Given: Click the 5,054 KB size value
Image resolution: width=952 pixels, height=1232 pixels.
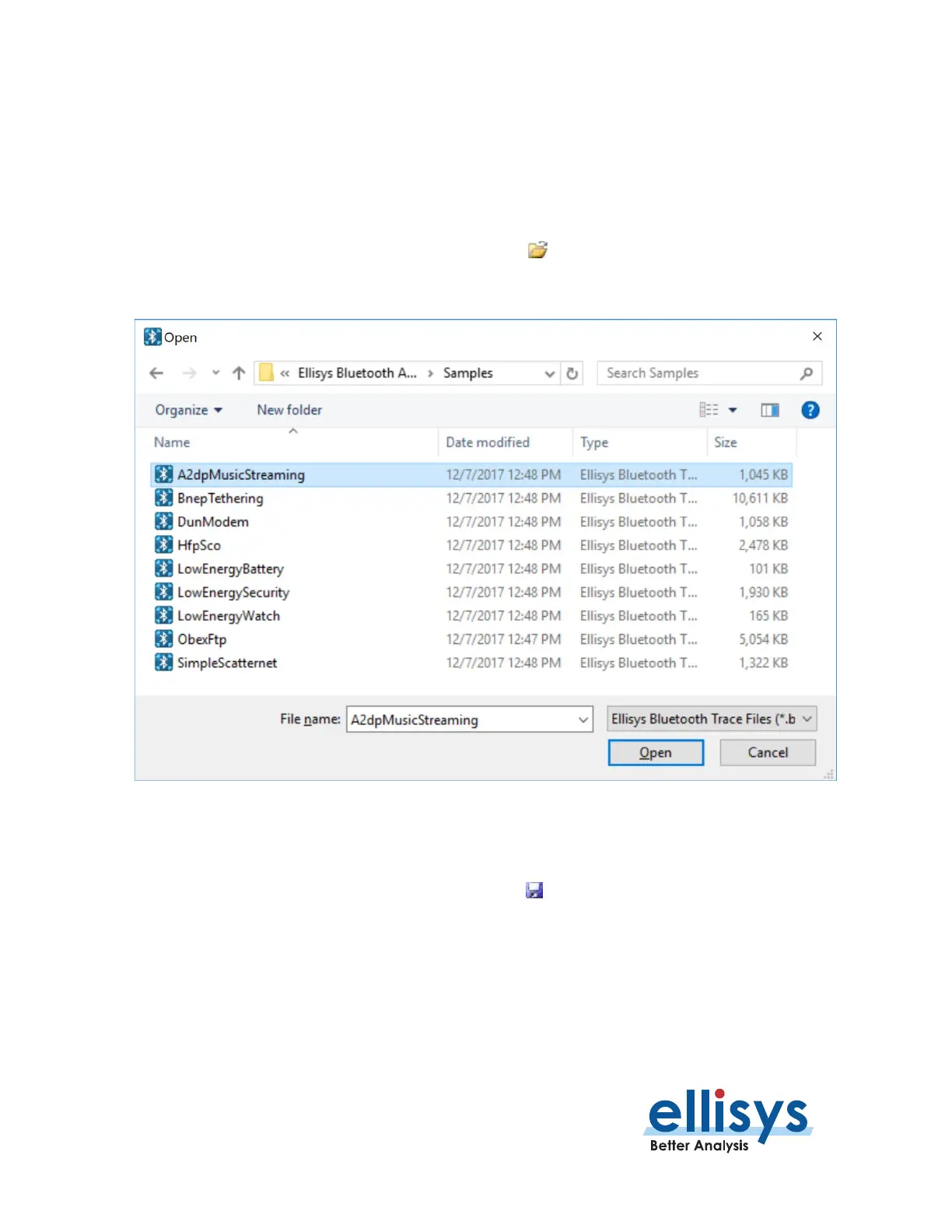Looking at the screenshot, I should coord(763,639).
